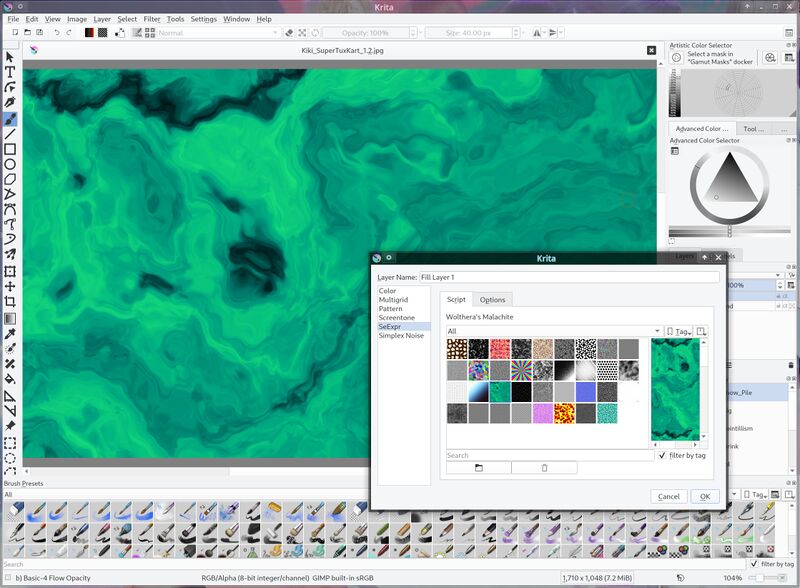Click the OK button in dialog
The width and height of the screenshot is (800, 588).
pyautogui.click(x=705, y=496)
